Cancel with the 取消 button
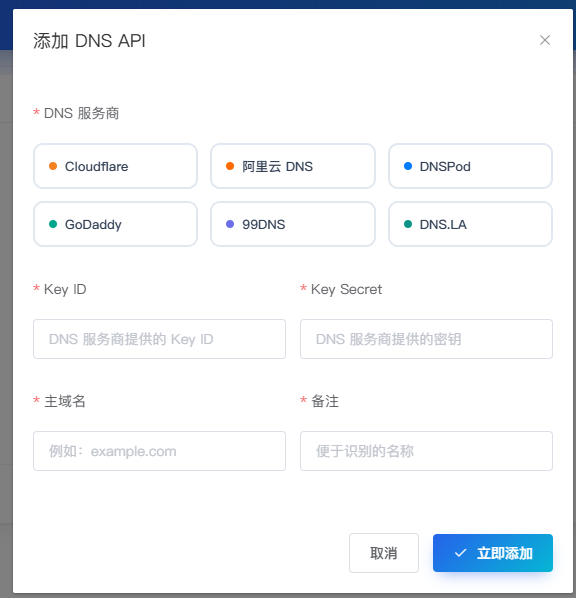The image size is (576, 598). pos(384,553)
